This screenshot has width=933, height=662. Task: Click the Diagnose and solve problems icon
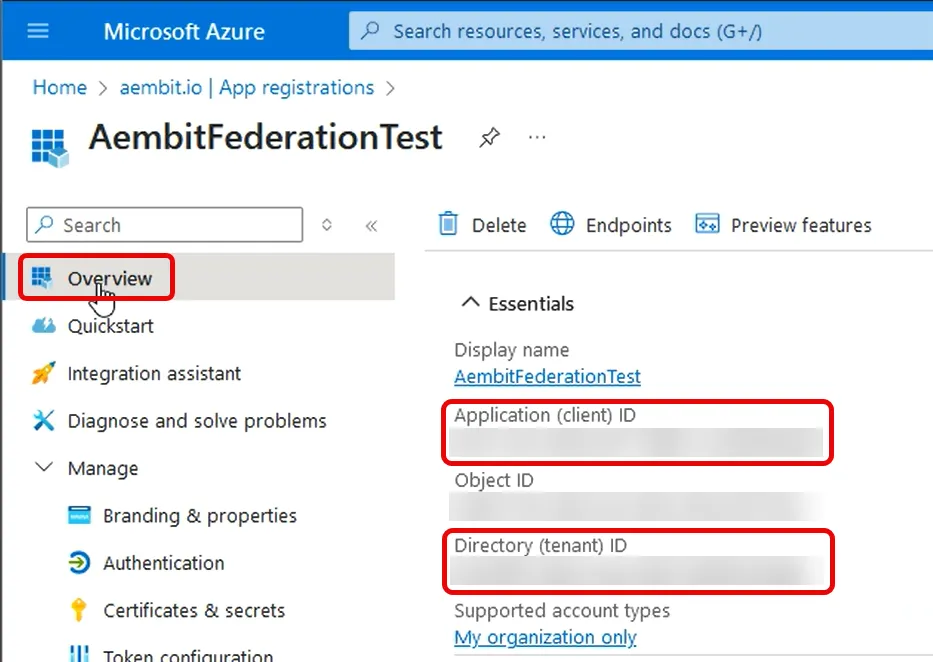click(x=43, y=421)
